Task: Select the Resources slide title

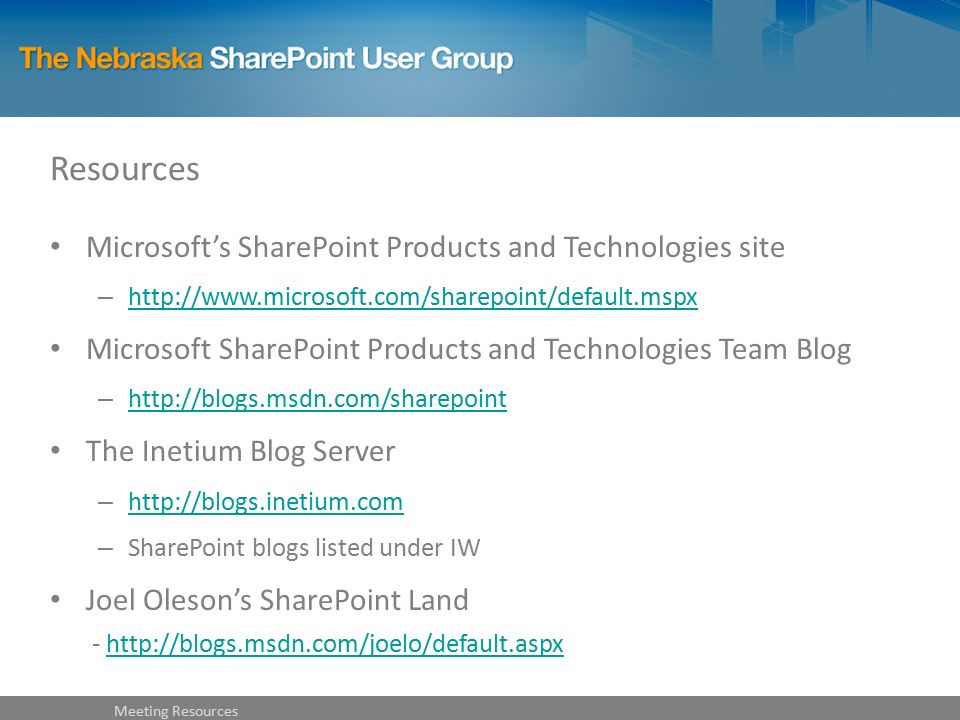Action: pos(125,169)
